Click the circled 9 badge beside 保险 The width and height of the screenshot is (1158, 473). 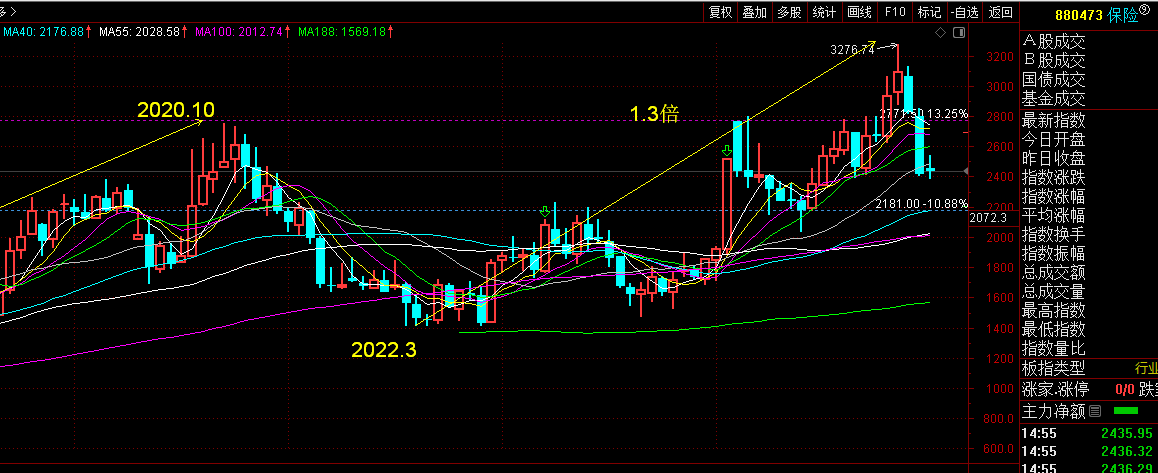click(x=1145, y=10)
